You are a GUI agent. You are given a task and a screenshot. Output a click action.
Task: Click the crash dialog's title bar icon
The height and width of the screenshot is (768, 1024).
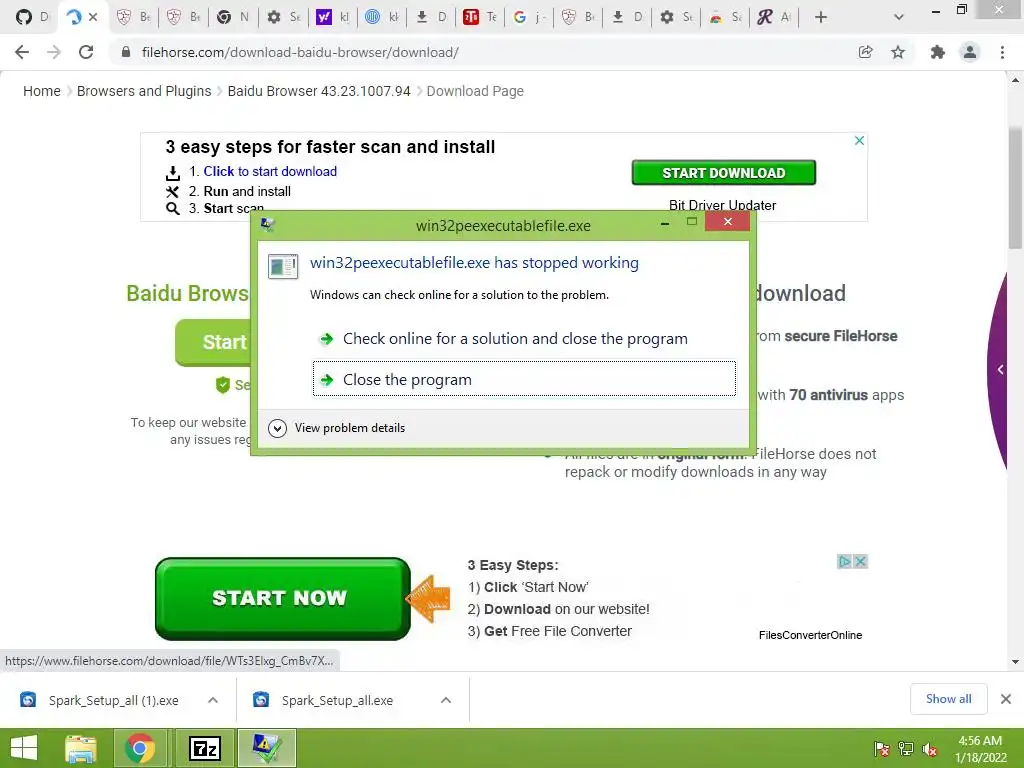267,225
